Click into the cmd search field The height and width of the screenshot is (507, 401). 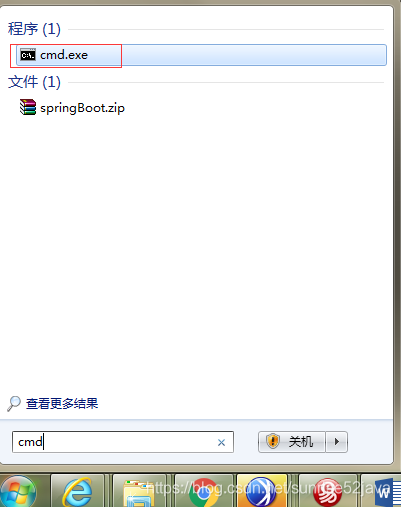[113, 442]
